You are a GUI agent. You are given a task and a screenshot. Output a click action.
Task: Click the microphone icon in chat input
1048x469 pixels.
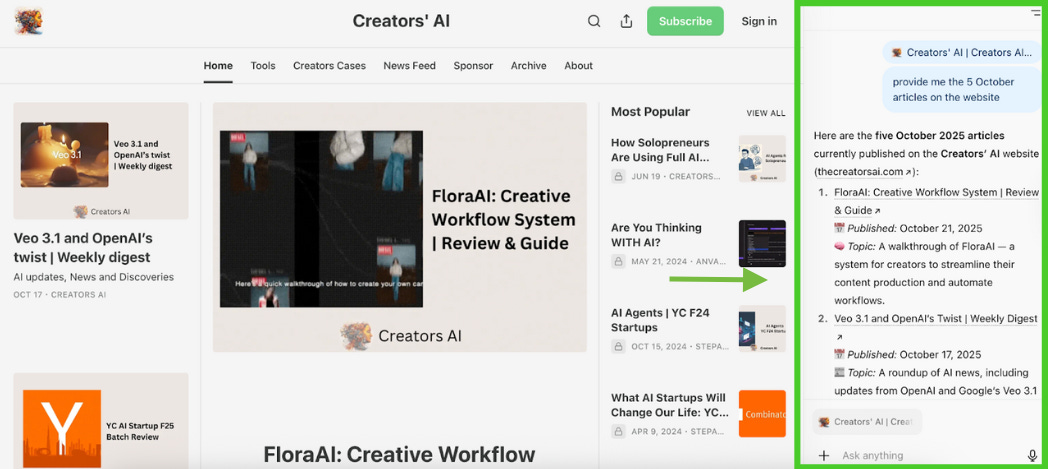point(1033,456)
